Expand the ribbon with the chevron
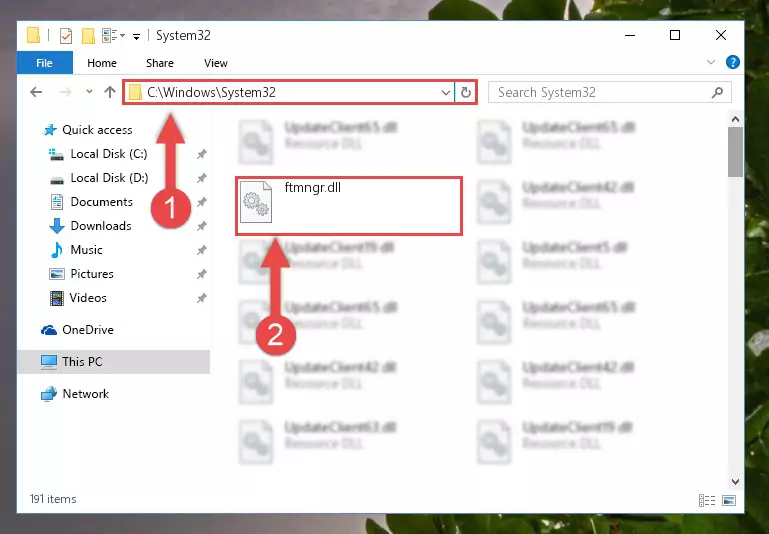Viewport: 769px width, 534px height. (710, 62)
